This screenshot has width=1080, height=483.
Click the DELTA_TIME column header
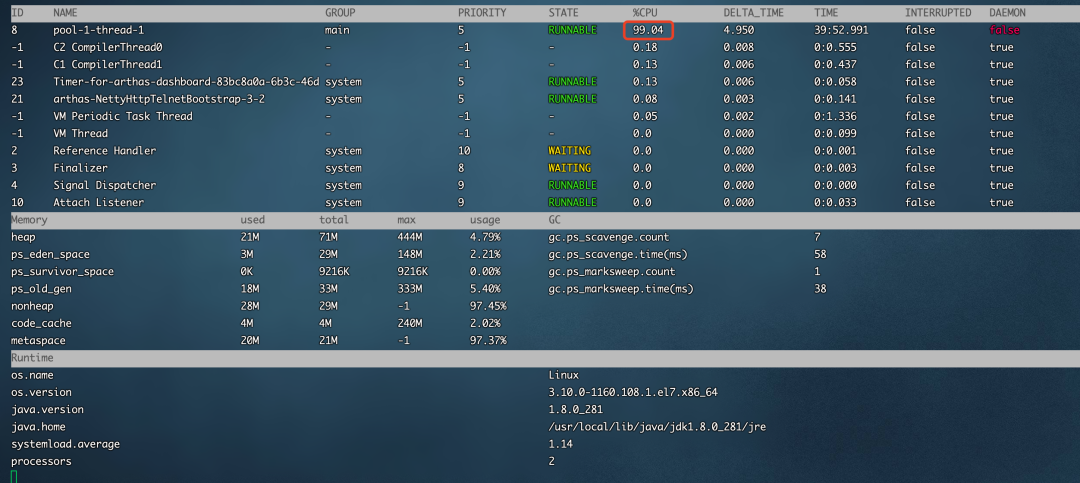tap(754, 13)
